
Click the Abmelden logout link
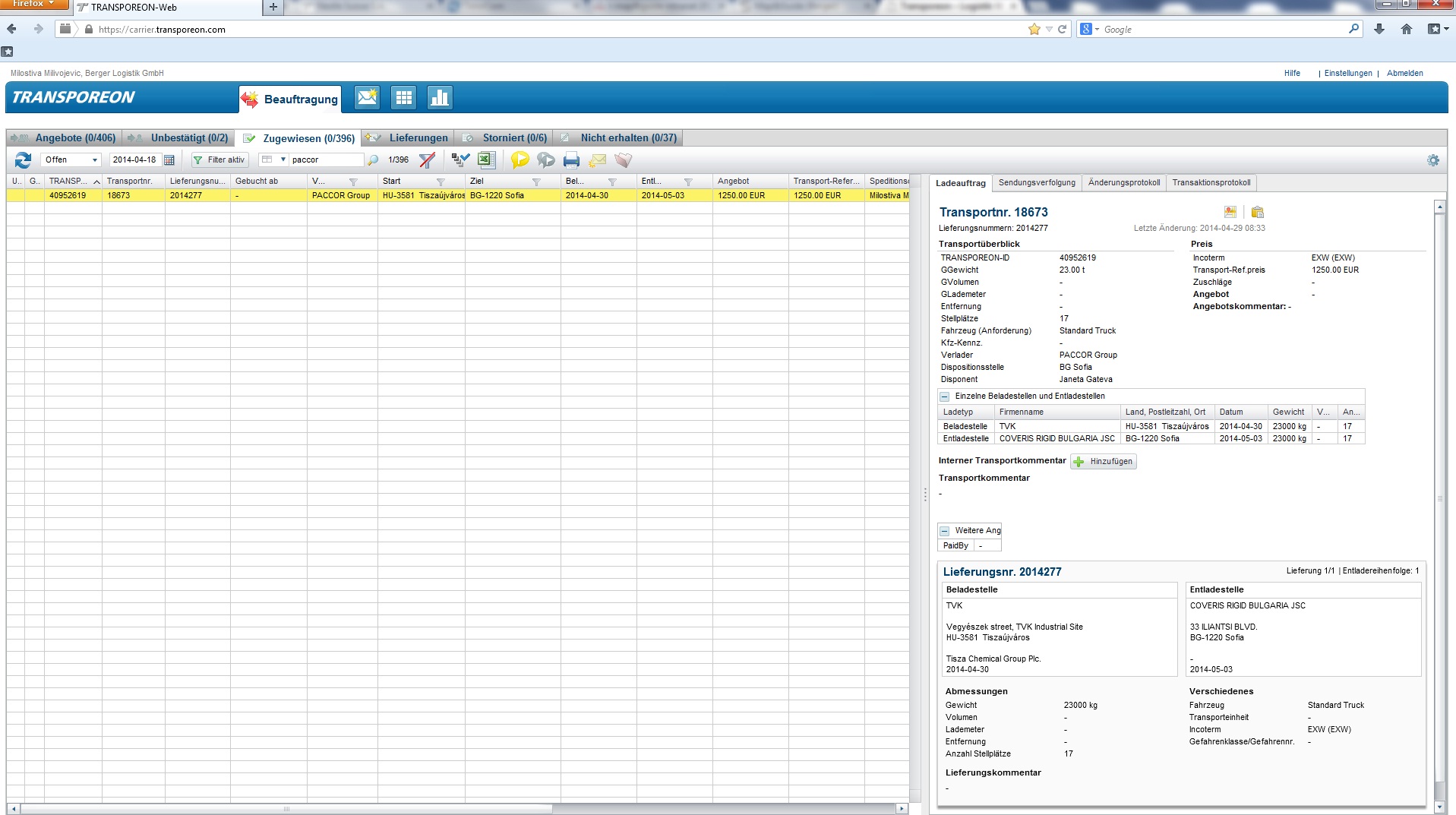pos(1405,73)
